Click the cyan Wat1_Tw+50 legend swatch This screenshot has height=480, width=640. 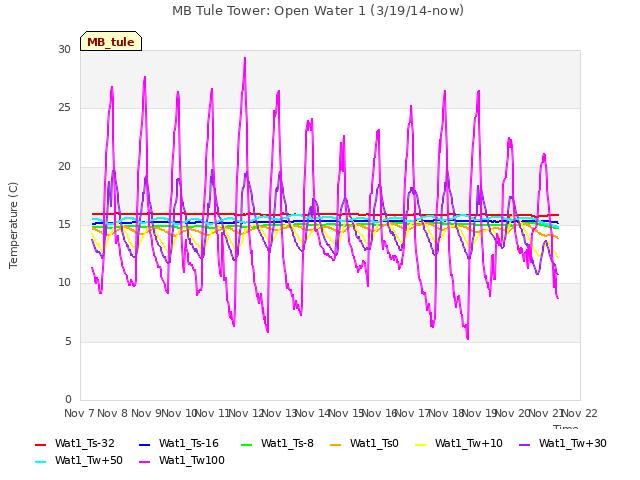40,462
